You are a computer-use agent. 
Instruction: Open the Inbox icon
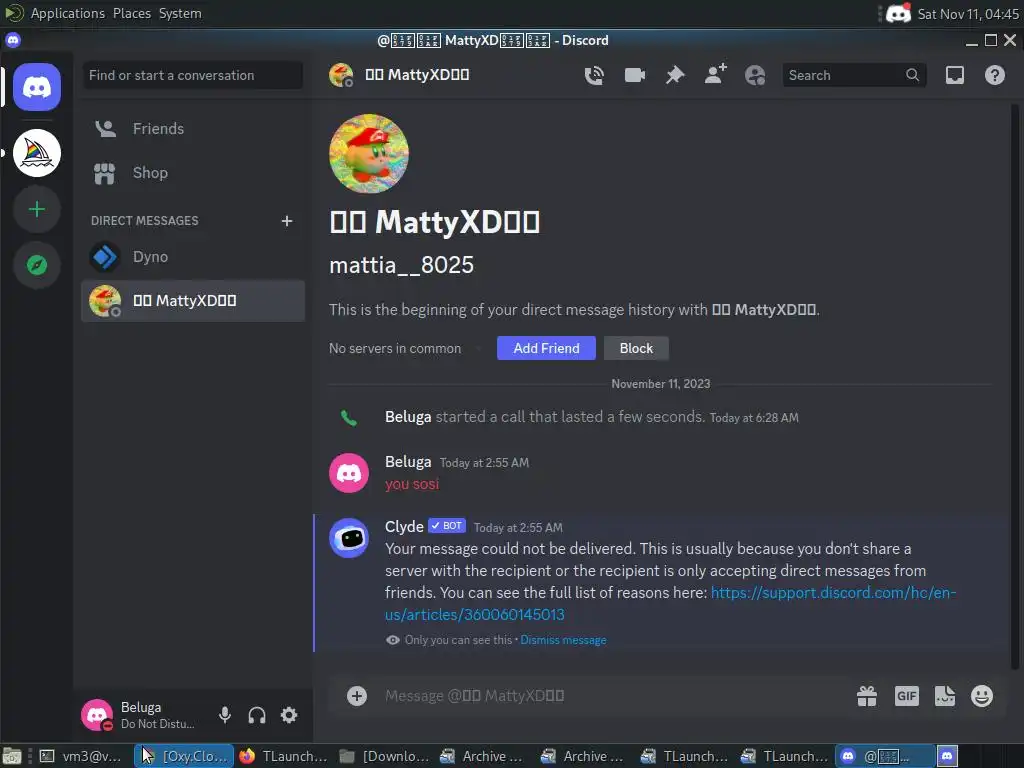pyautogui.click(x=955, y=75)
